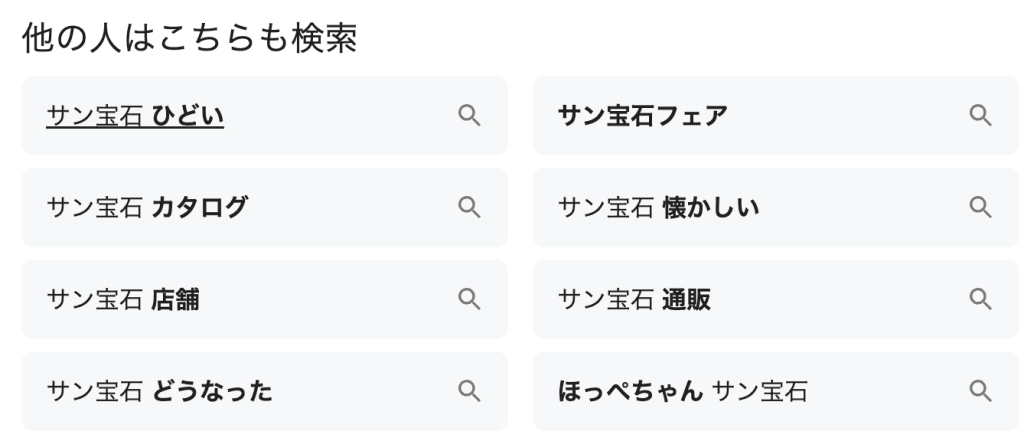The height and width of the screenshot is (441, 1024).
Task: Choose ほっぺちゃん サン宝石 related query
Action: [682, 391]
